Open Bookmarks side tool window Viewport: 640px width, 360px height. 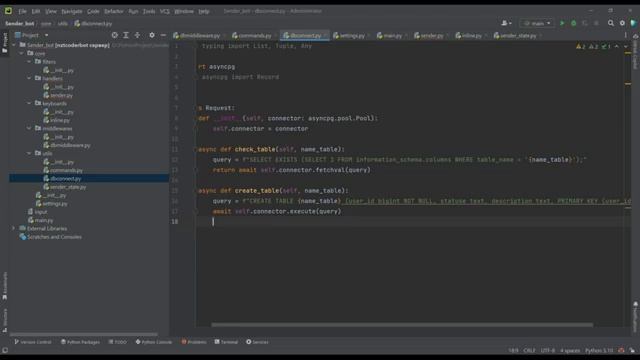coord(4,286)
